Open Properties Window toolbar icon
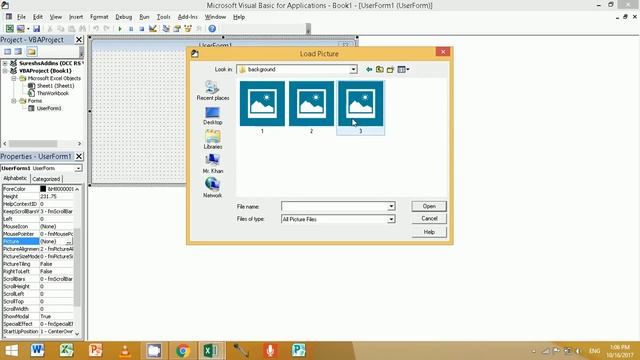 tap(177, 29)
